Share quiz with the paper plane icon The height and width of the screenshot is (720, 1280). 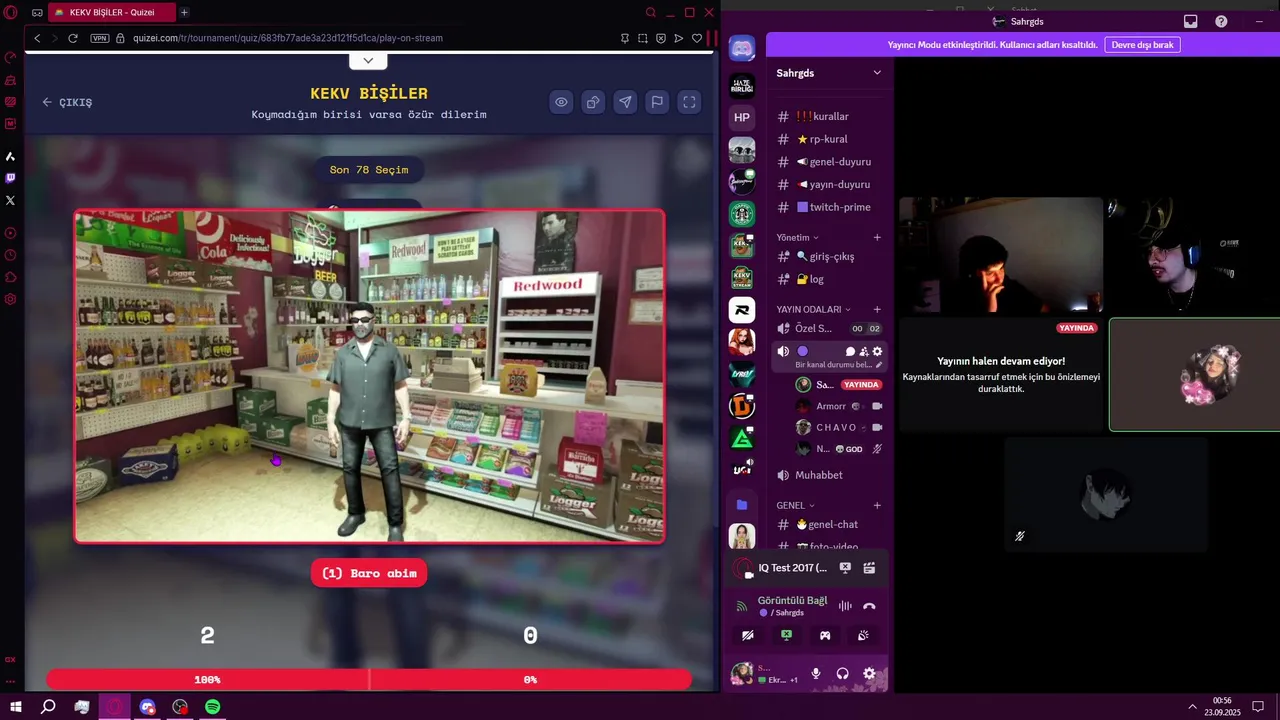625,102
